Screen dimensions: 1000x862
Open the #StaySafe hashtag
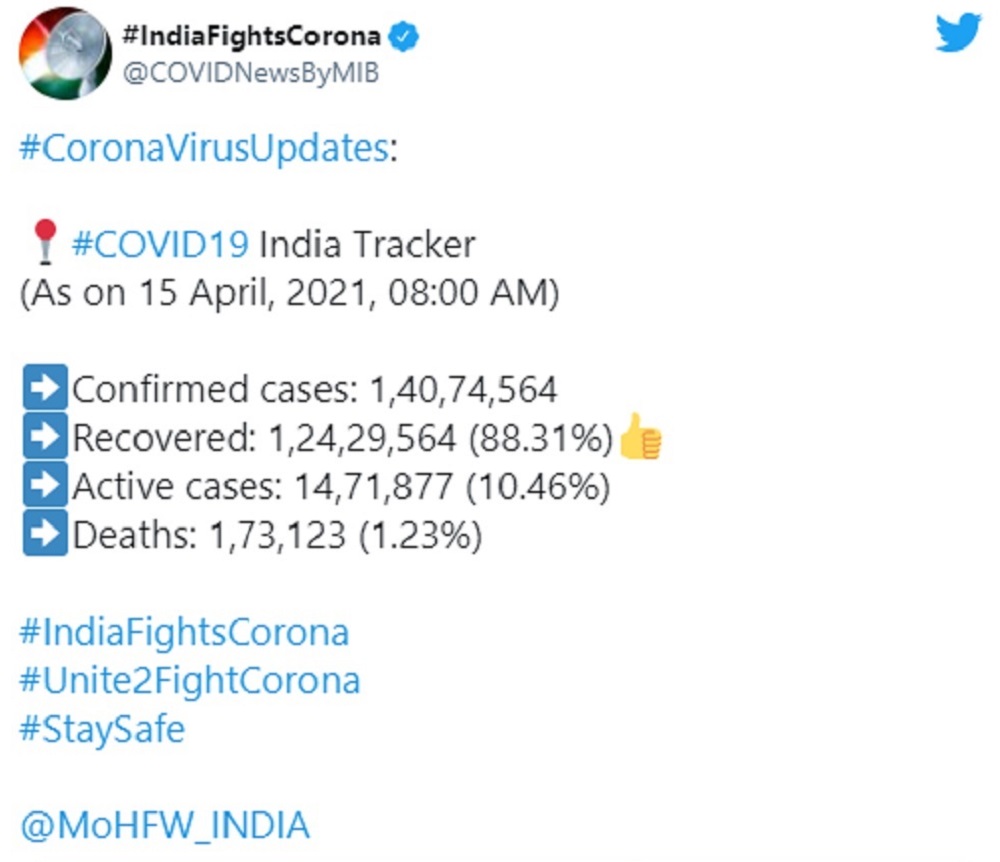[x=102, y=729]
